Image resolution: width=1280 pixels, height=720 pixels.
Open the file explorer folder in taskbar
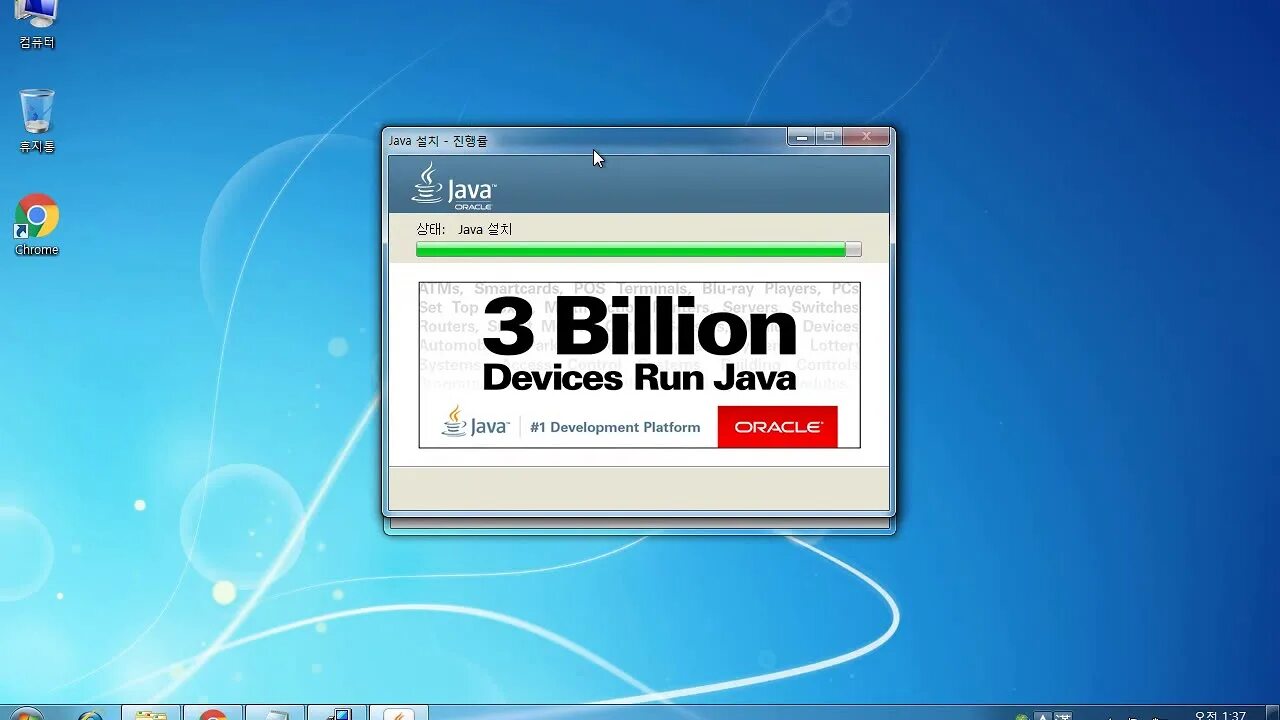(151, 714)
